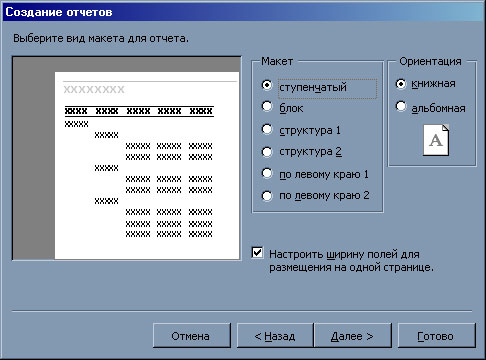Select структура 2 layout
This screenshot has width=486, height=360.
pos(267,152)
